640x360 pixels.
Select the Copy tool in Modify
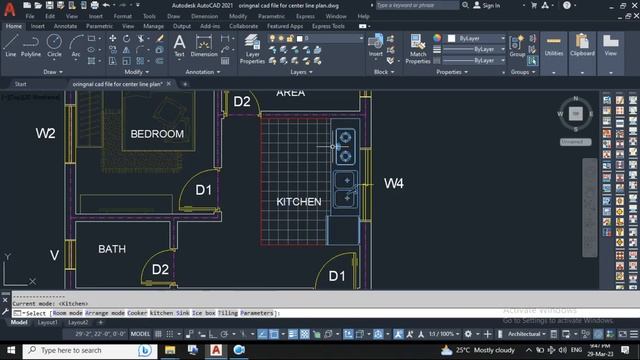tap(113, 50)
